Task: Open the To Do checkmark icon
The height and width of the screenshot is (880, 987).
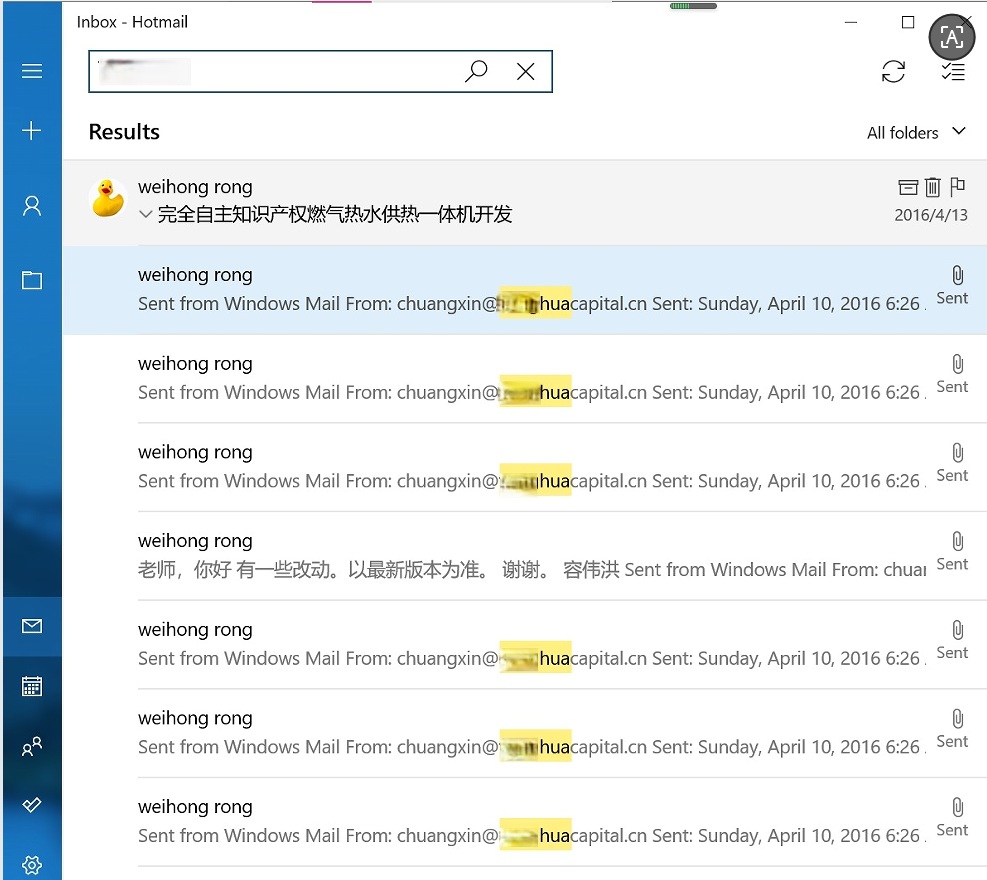Action: click(32, 805)
